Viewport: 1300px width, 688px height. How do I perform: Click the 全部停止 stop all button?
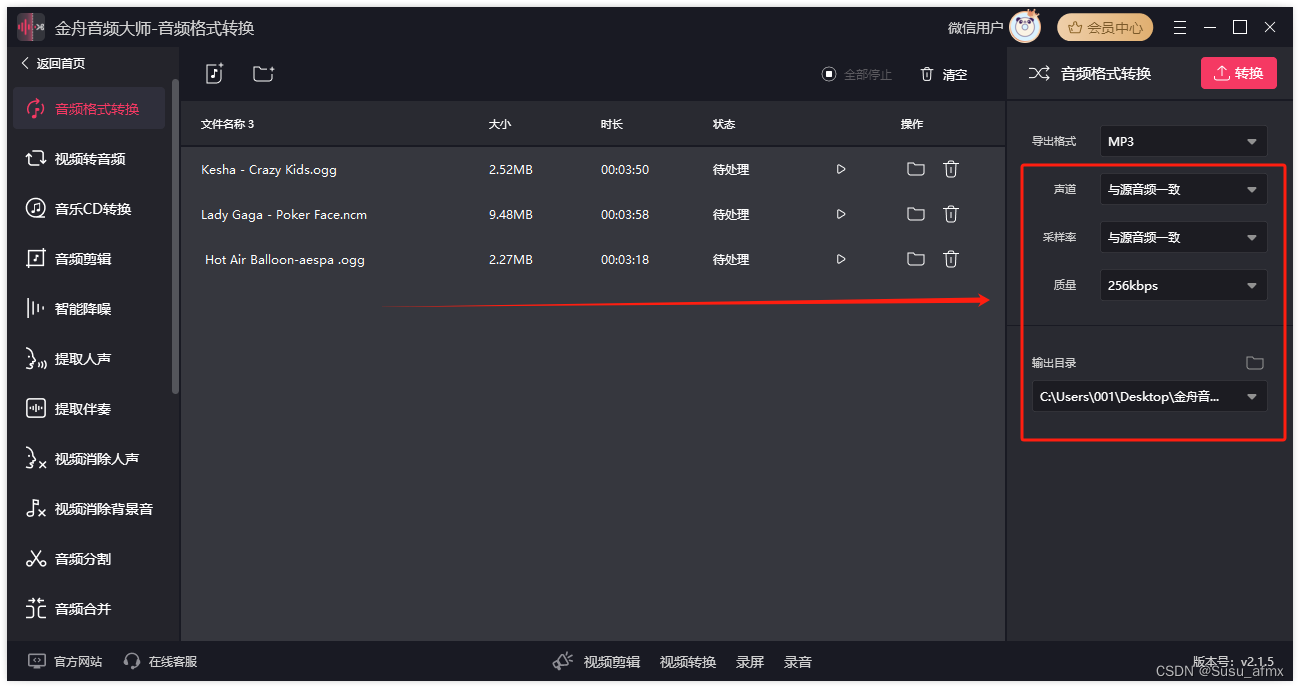point(856,74)
